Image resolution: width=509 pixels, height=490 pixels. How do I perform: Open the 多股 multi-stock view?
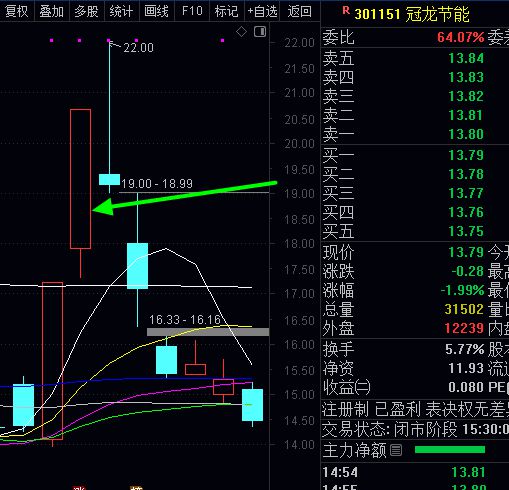click(87, 11)
